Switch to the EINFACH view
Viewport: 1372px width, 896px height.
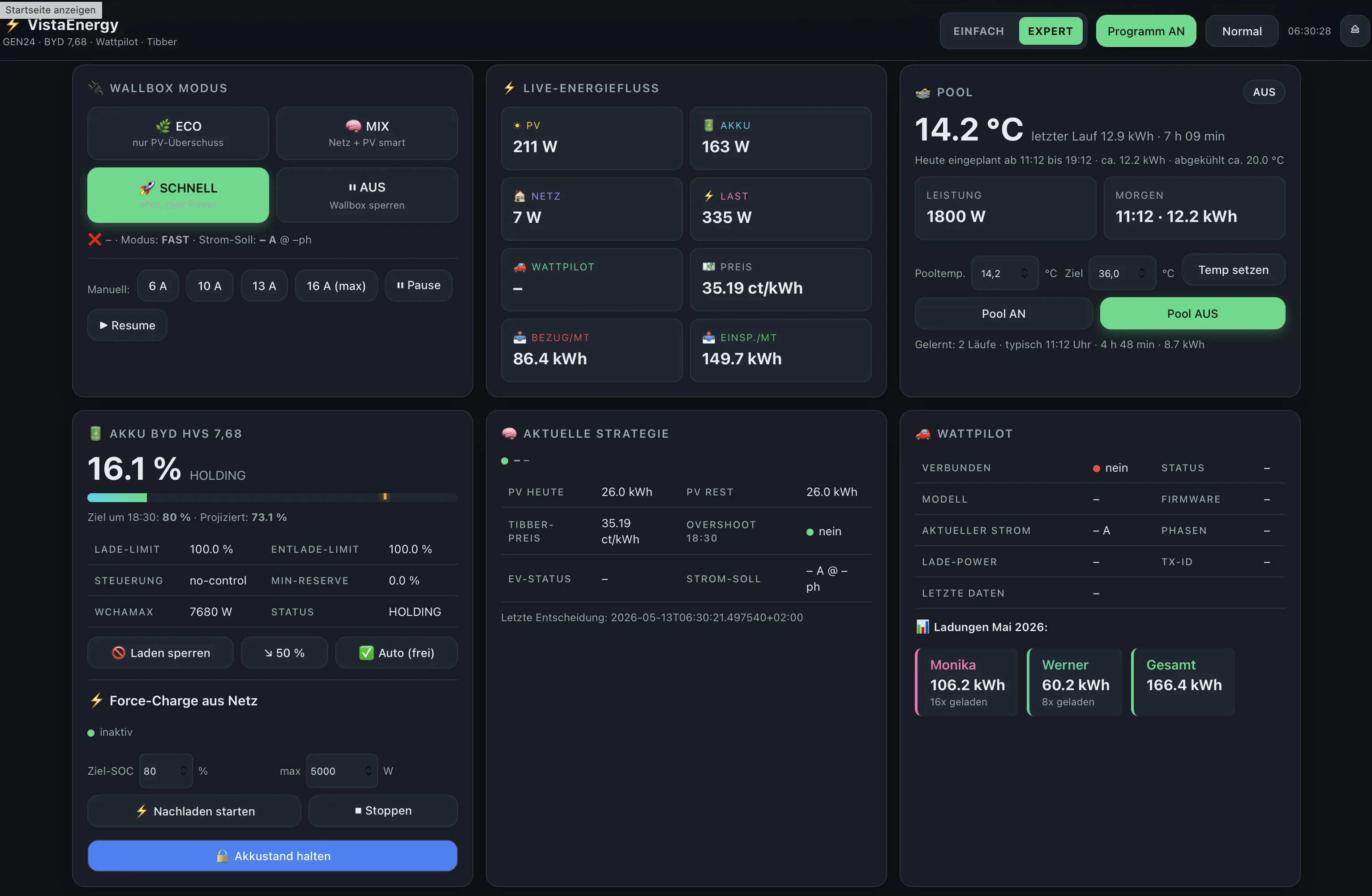tap(978, 31)
